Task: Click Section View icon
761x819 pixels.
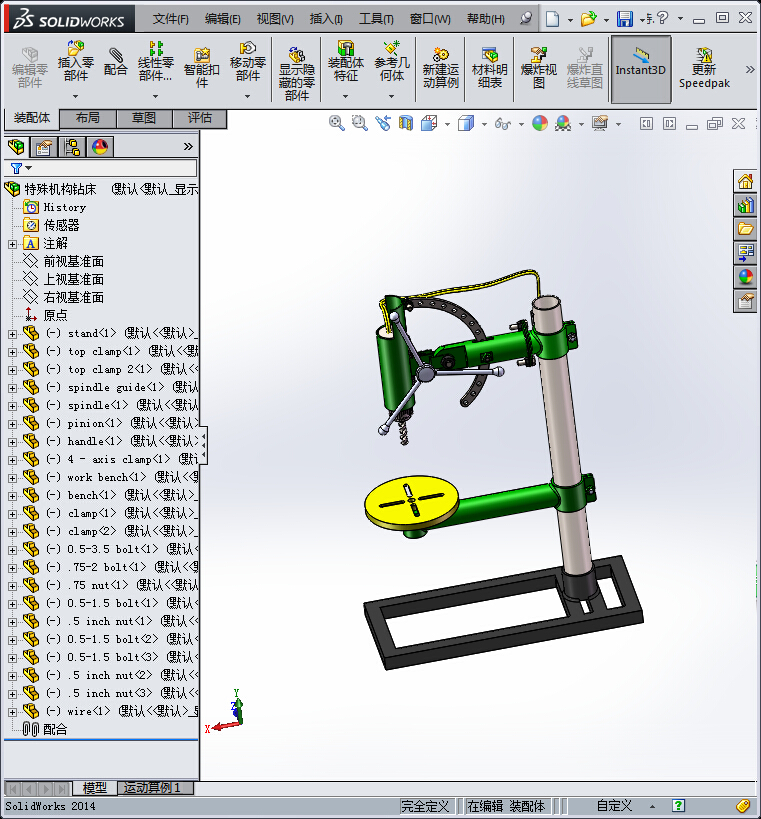Action: click(406, 123)
